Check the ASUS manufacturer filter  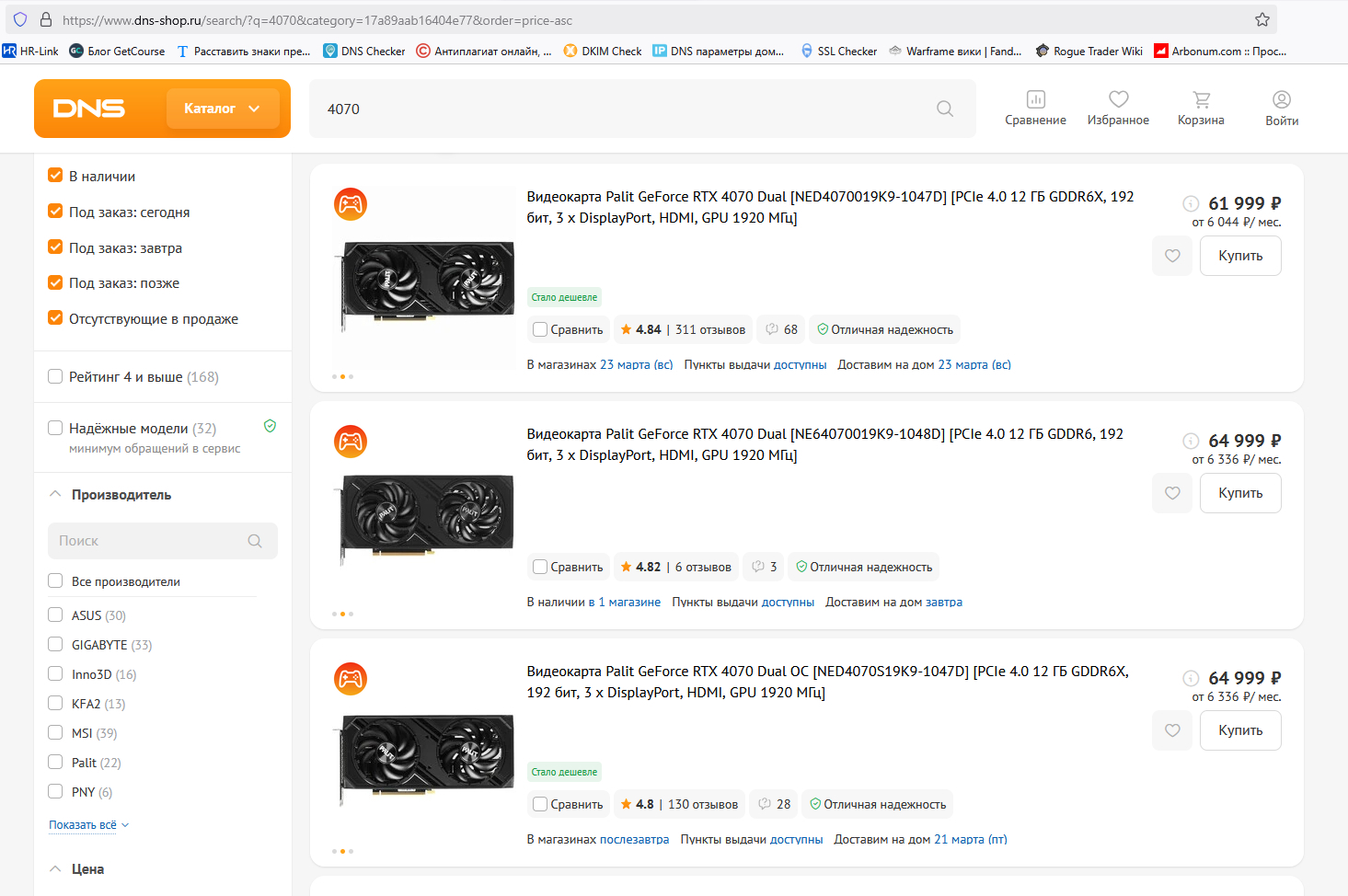(55, 615)
